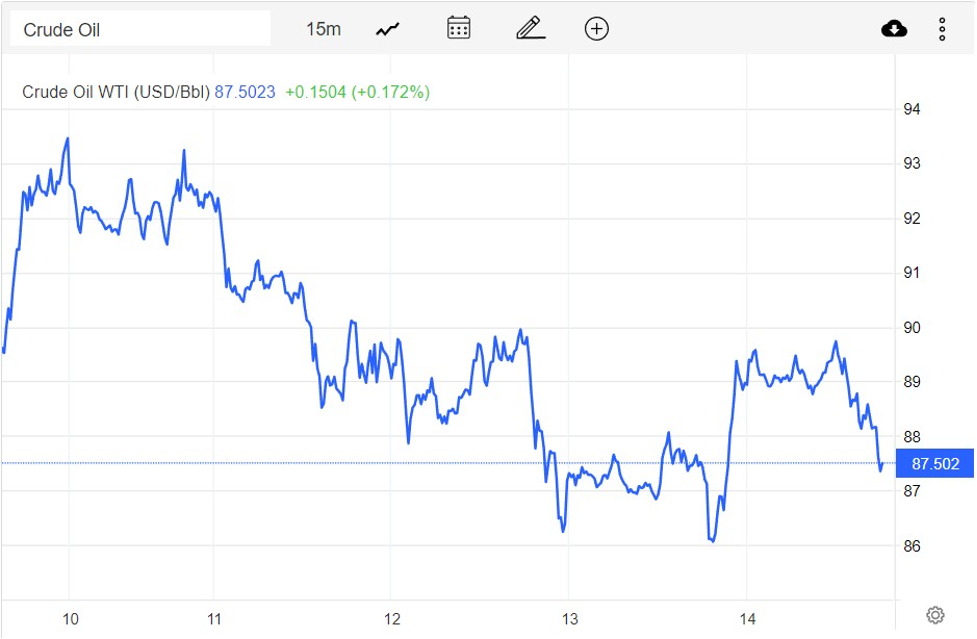Screen dimensions: 977x639
Task: Open chart settings gear icon
Action: click(x=935, y=614)
